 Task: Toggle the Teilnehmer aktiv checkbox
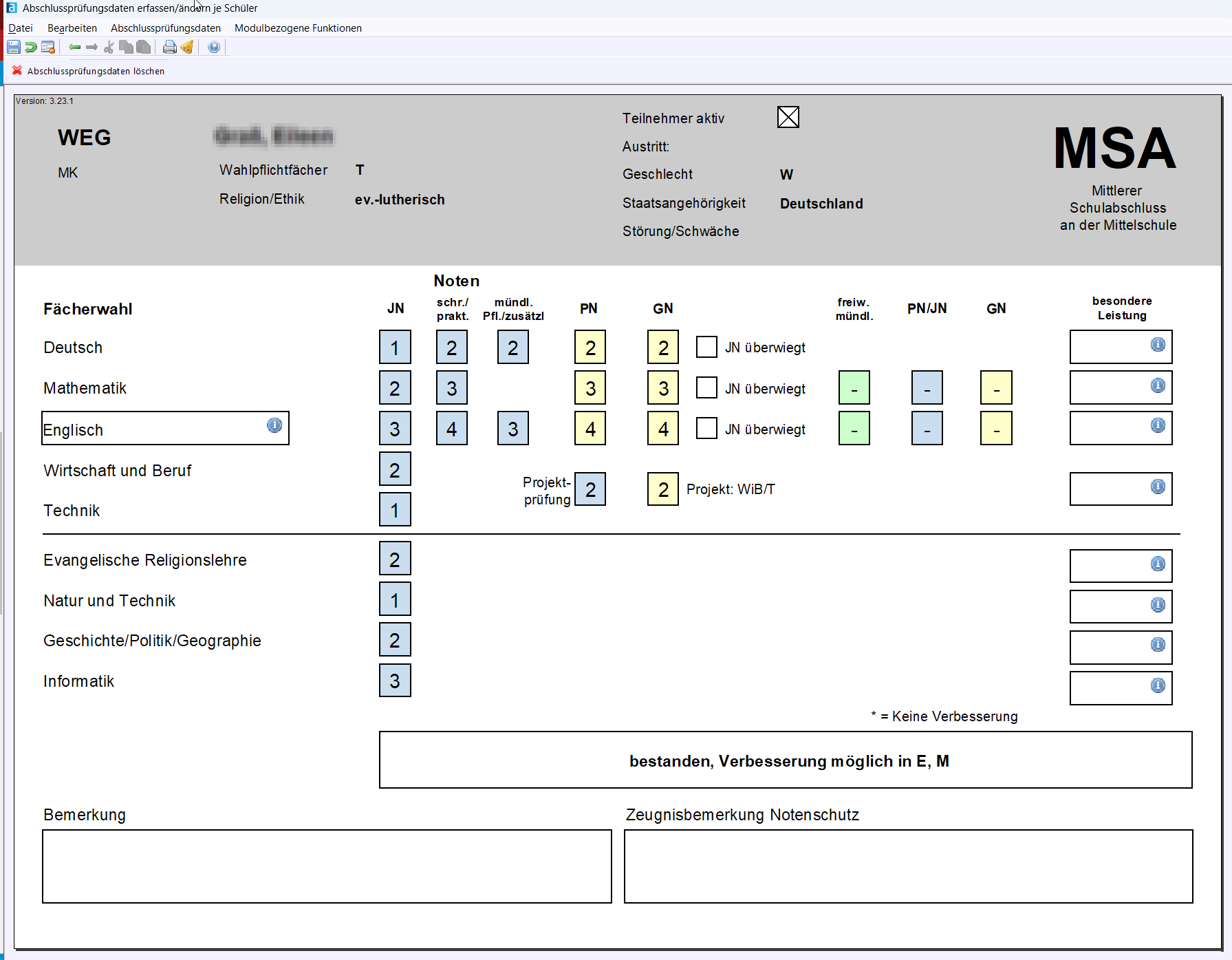coord(788,117)
